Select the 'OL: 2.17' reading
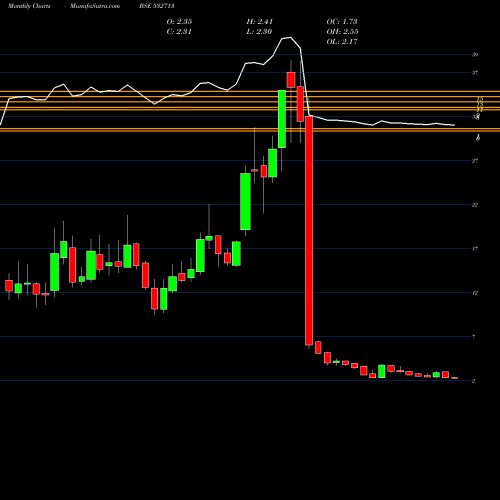 click(342, 42)
